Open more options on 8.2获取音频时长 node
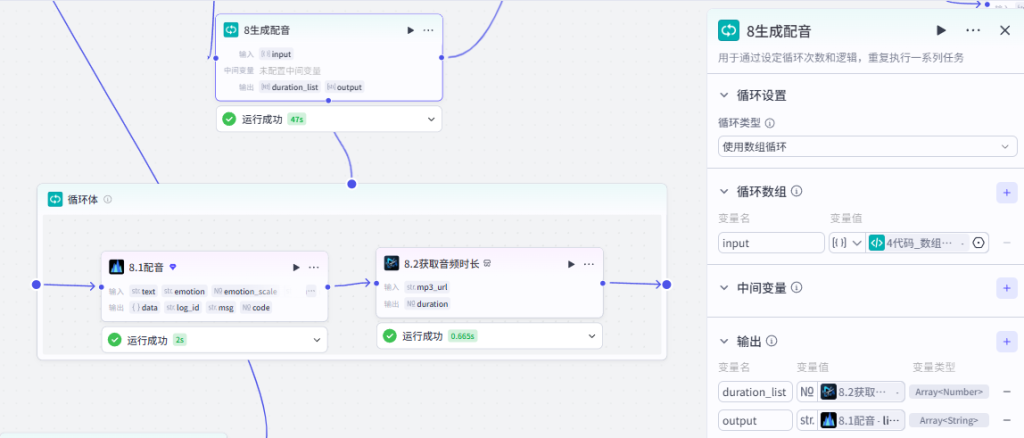Screen dimensions: 1024x438 point(588,264)
